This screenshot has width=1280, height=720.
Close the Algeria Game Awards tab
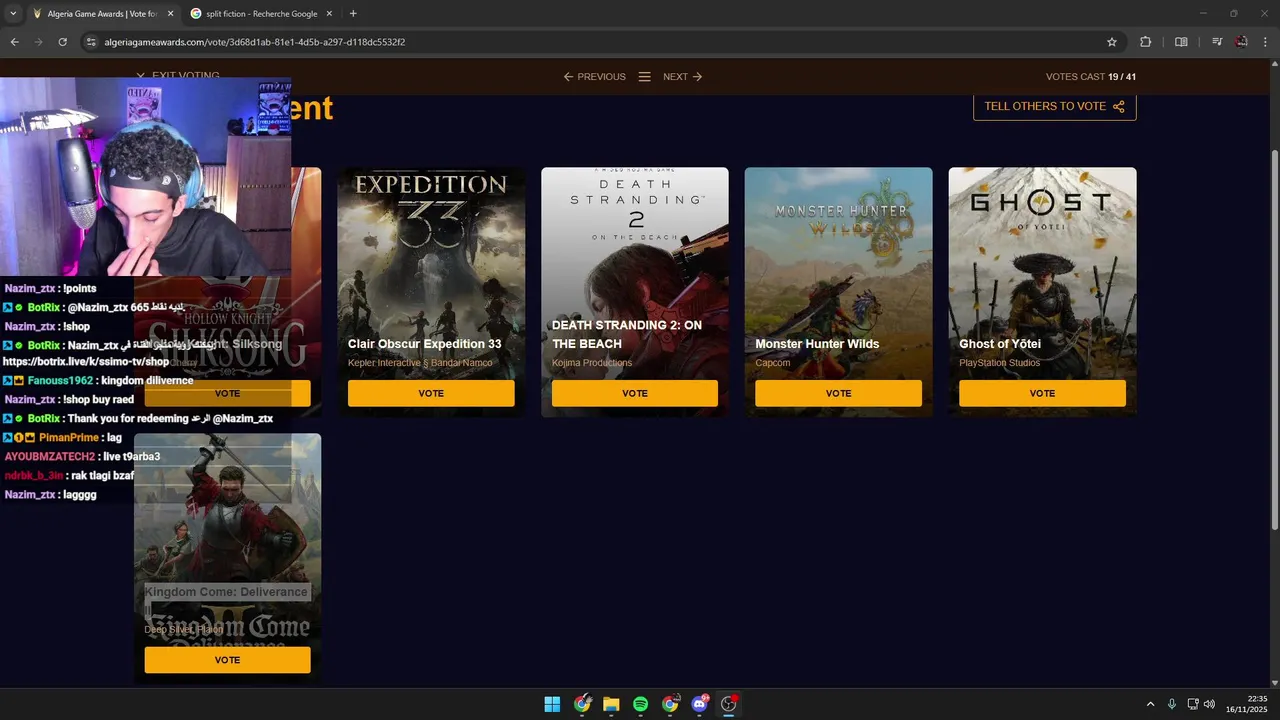170,14
